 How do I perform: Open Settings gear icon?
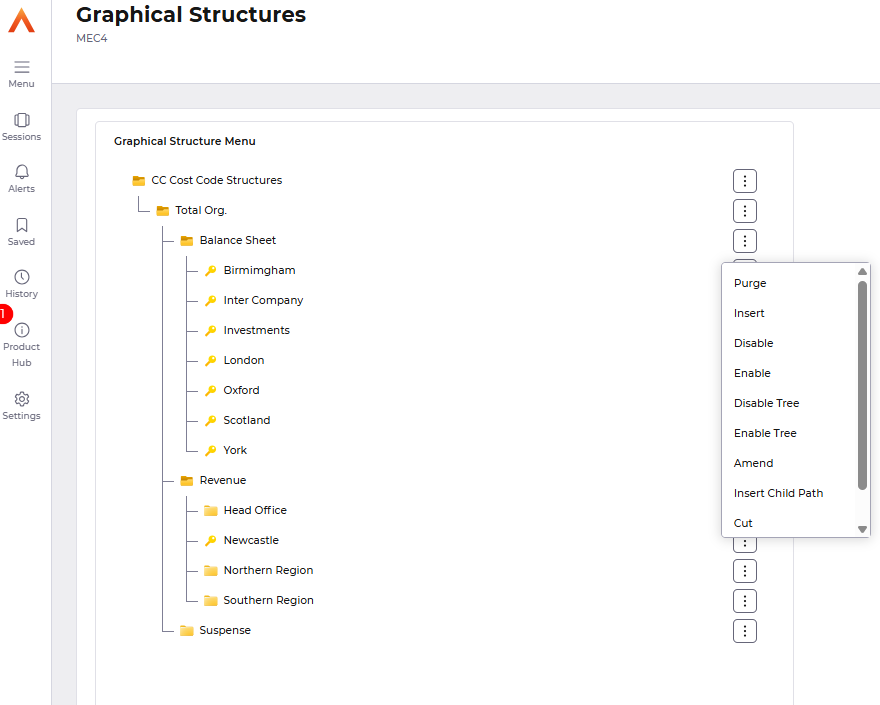coord(22,399)
